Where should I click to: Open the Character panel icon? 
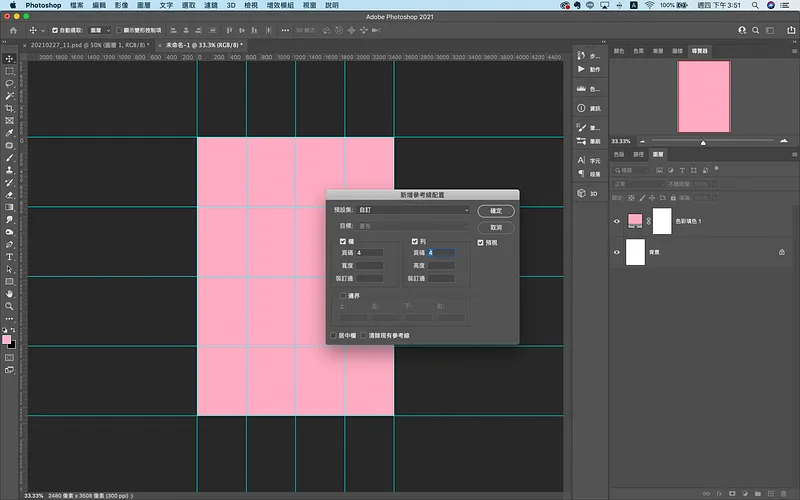[581, 160]
